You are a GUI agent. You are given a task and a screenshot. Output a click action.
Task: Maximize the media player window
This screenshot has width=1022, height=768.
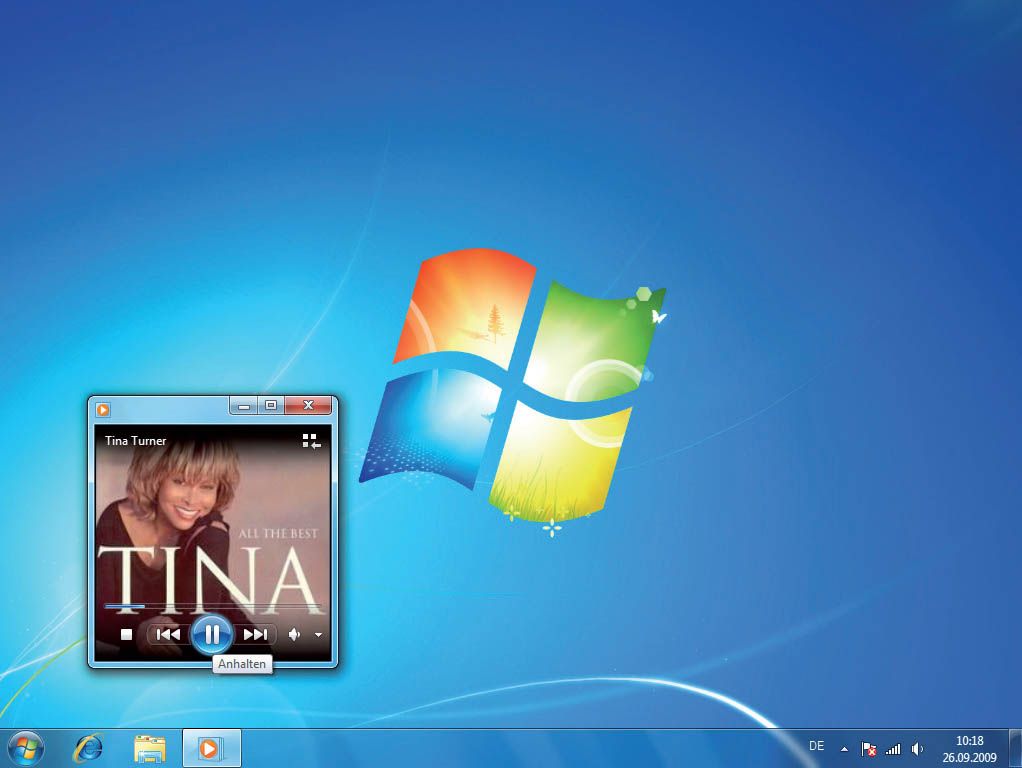[x=271, y=406]
